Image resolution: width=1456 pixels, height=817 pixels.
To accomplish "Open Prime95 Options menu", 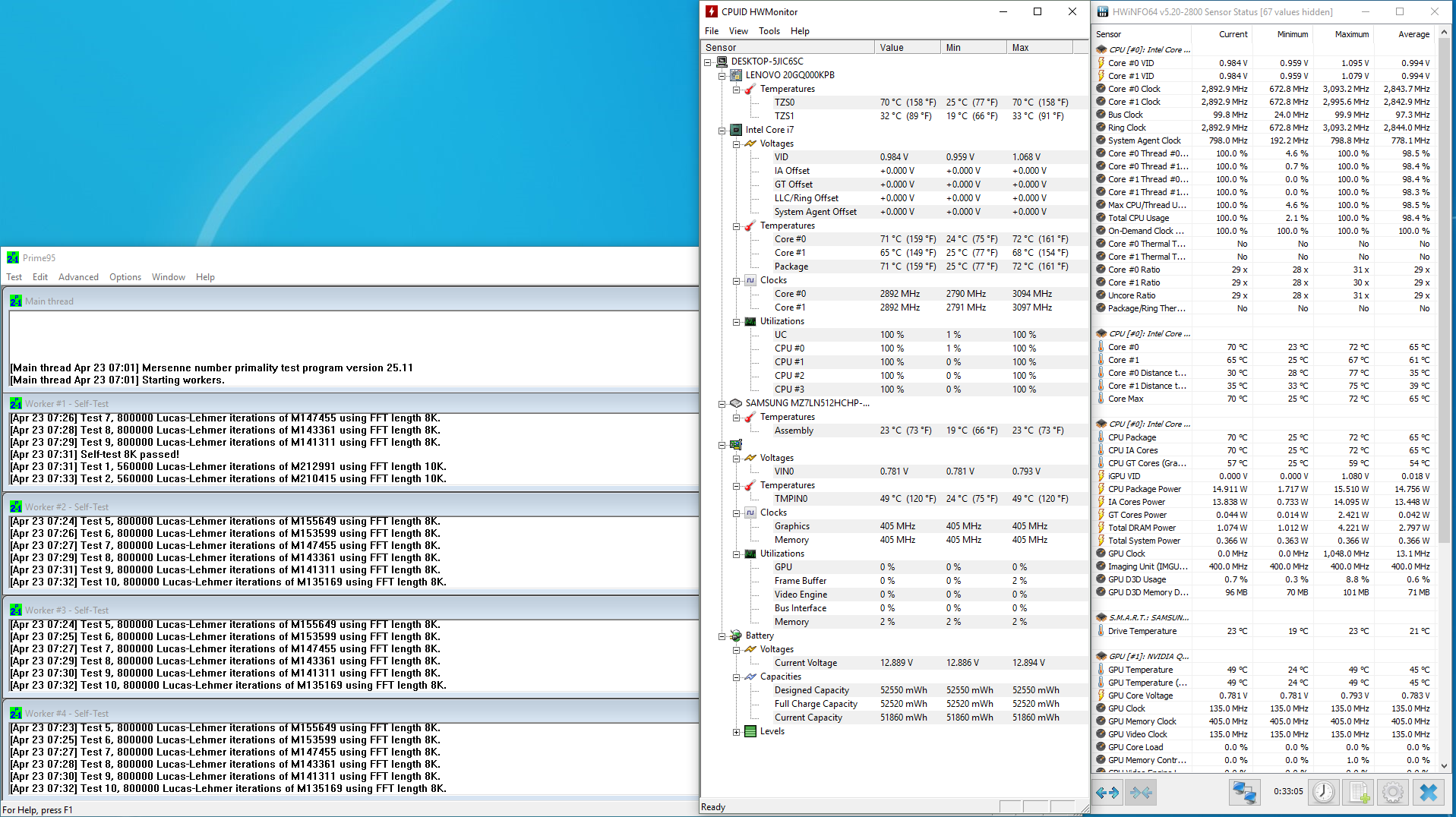I will 125,277.
